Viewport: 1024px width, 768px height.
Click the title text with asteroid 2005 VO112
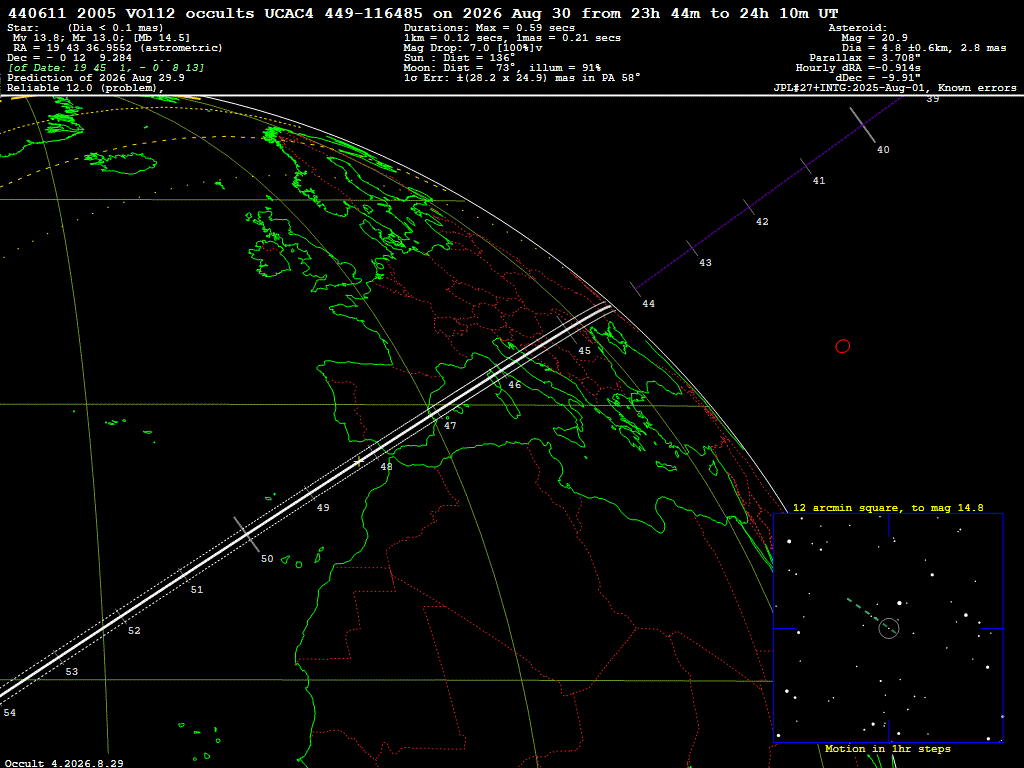tap(423, 13)
